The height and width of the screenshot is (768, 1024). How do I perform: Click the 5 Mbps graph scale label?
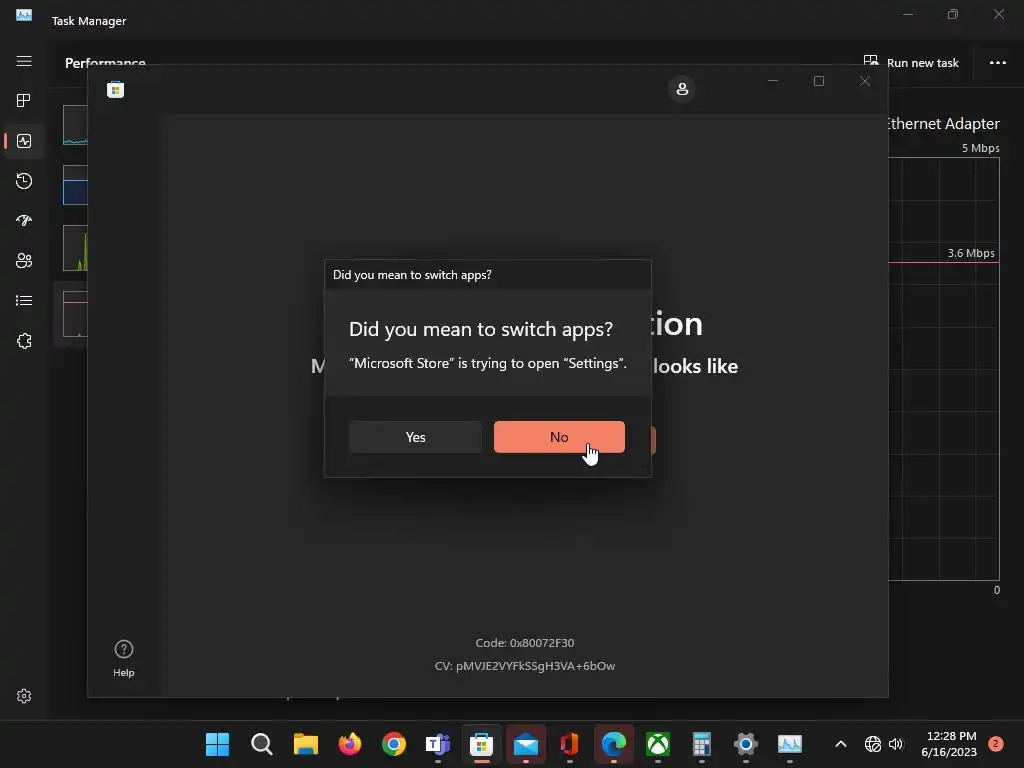(980, 148)
